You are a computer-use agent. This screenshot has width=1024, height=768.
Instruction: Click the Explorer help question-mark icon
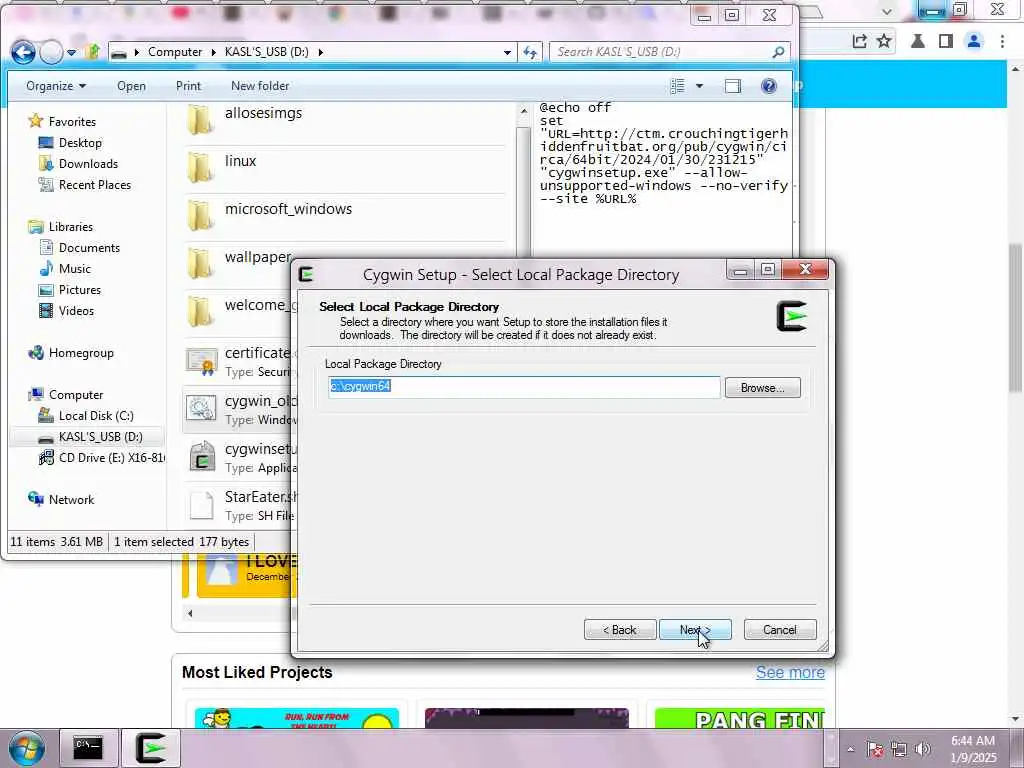(x=769, y=86)
